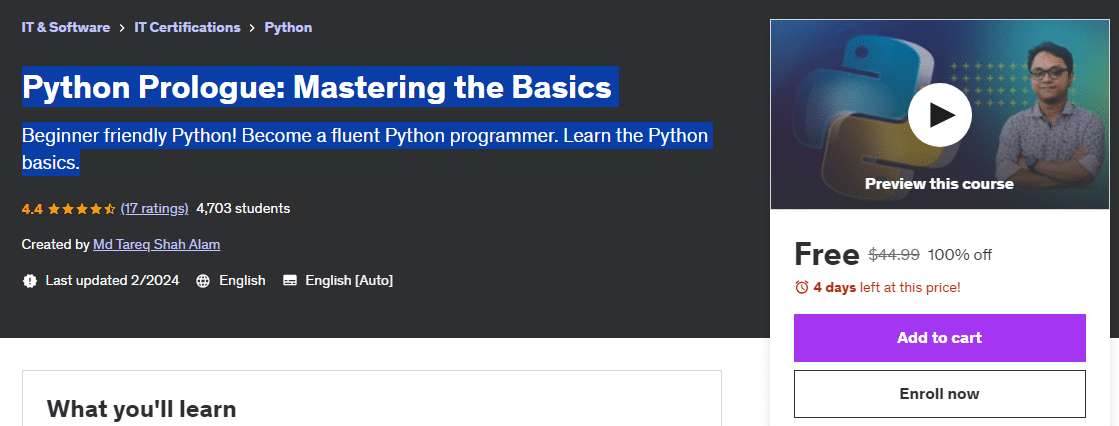Viewport: 1119px width, 426px height.
Task: Open the 17 ratings link
Action: coord(154,208)
